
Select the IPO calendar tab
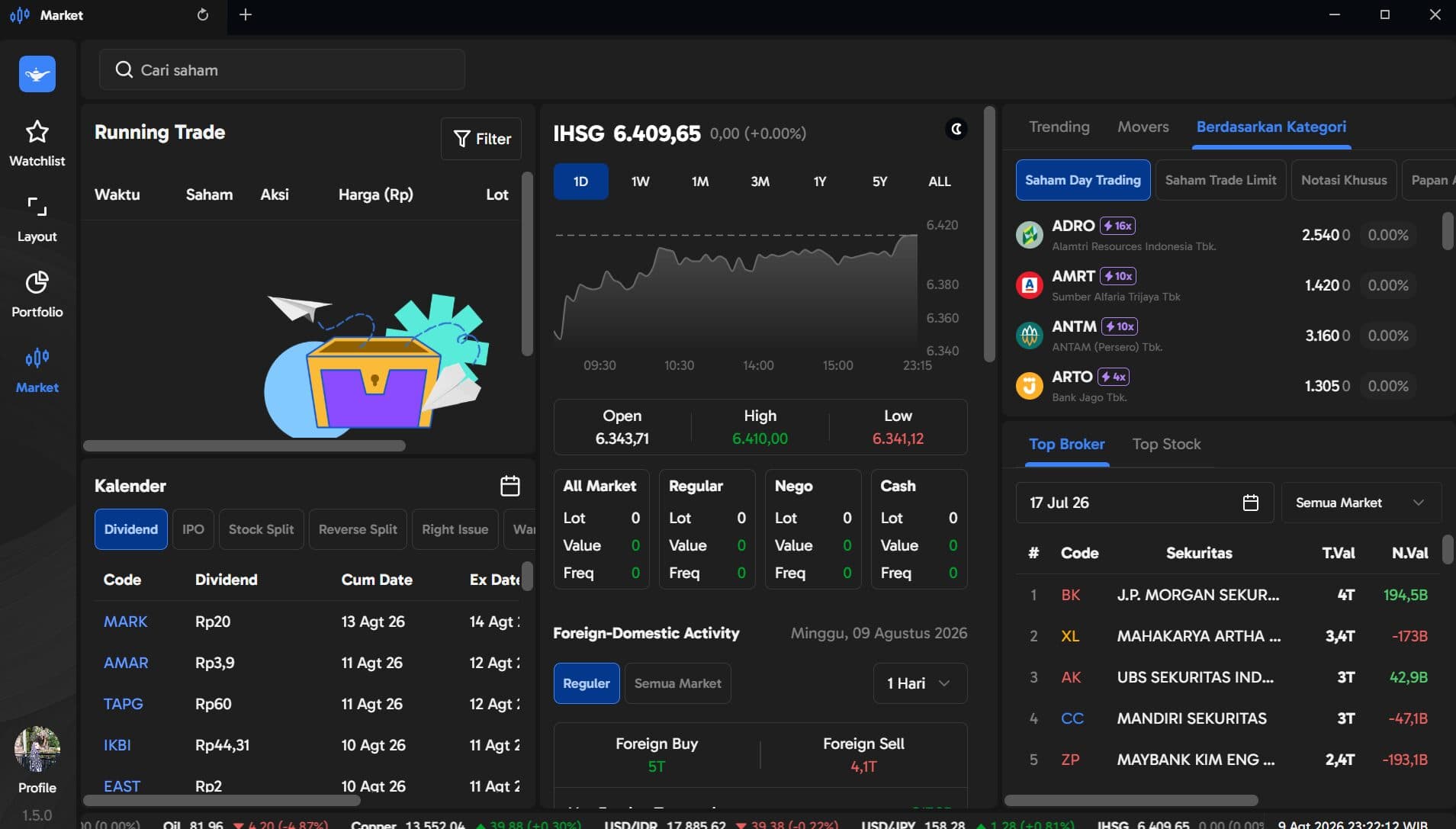click(193, 529)
